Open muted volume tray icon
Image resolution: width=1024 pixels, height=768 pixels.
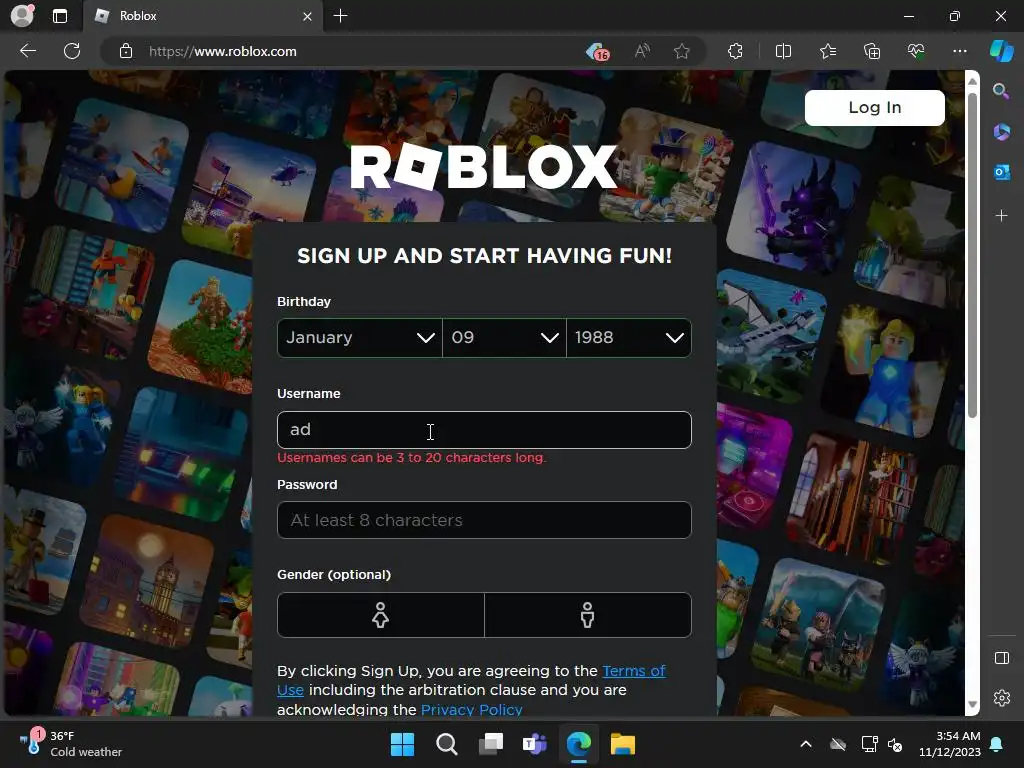click(x=895, y=744)
